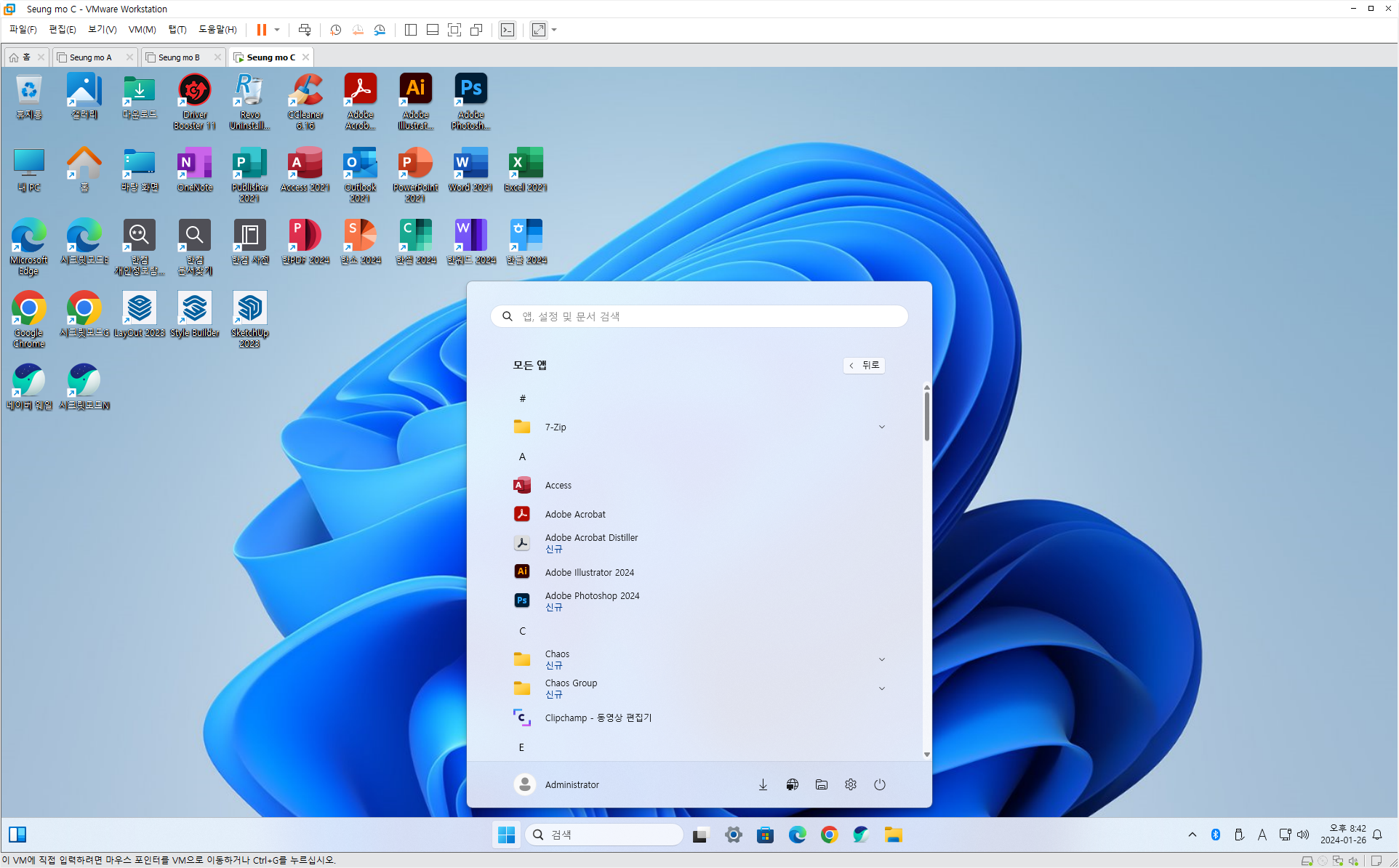
Task: Open Adobe Illustrator 2024 from app list
Action: (589, 572)
